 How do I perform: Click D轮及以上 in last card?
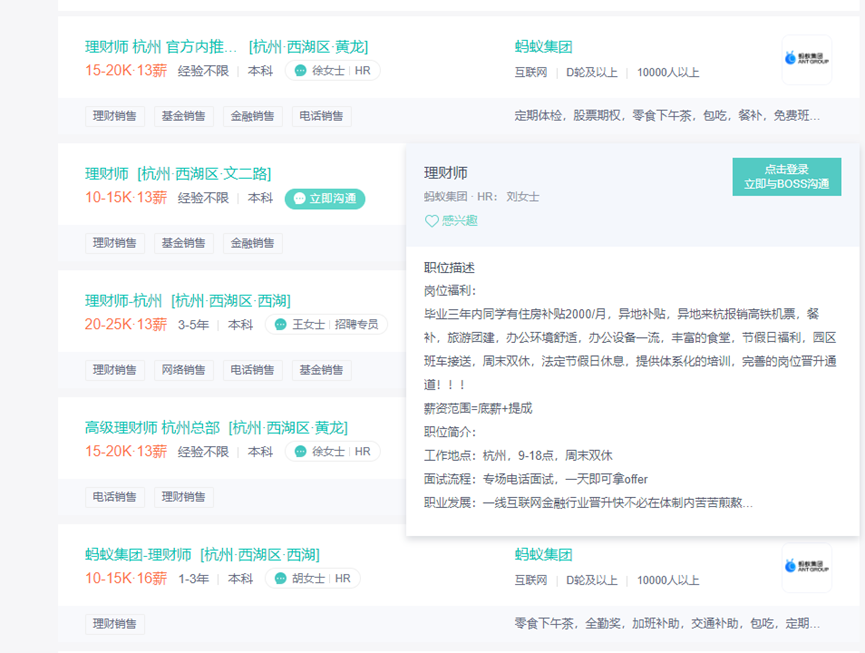592,580
